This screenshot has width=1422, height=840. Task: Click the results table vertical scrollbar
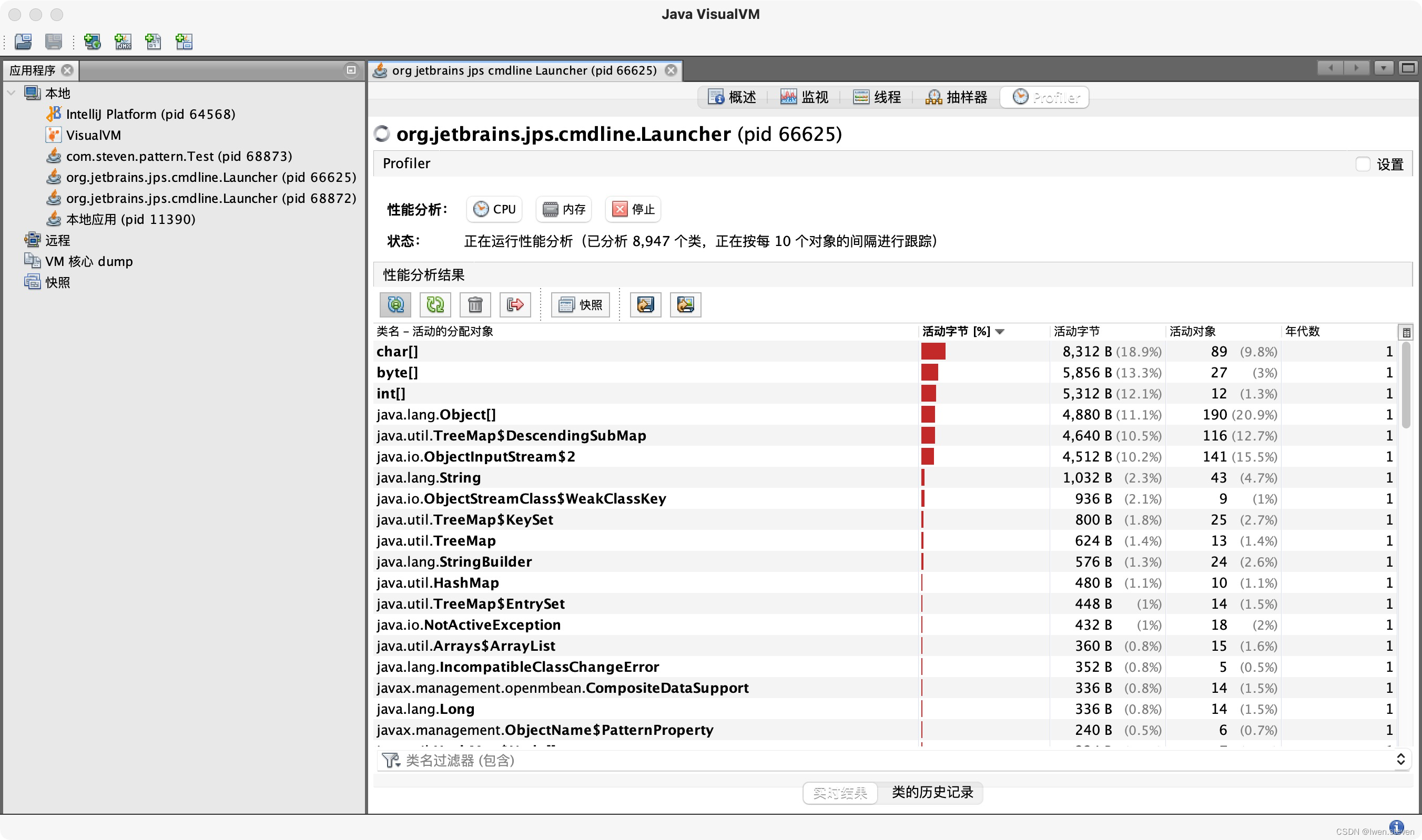click(x=1406, y=386)
